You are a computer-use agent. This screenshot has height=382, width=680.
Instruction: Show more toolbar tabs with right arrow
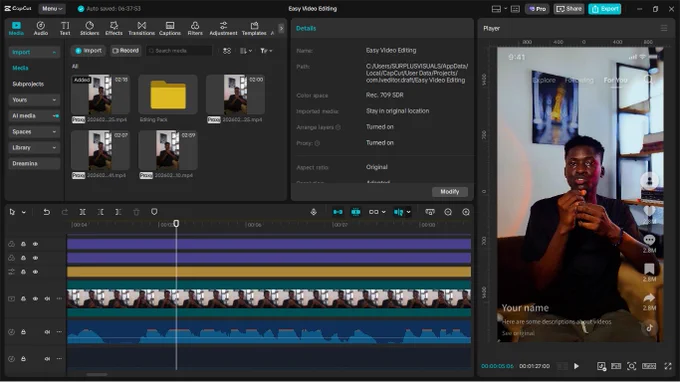pyautogui.click(x=281, y=29)
